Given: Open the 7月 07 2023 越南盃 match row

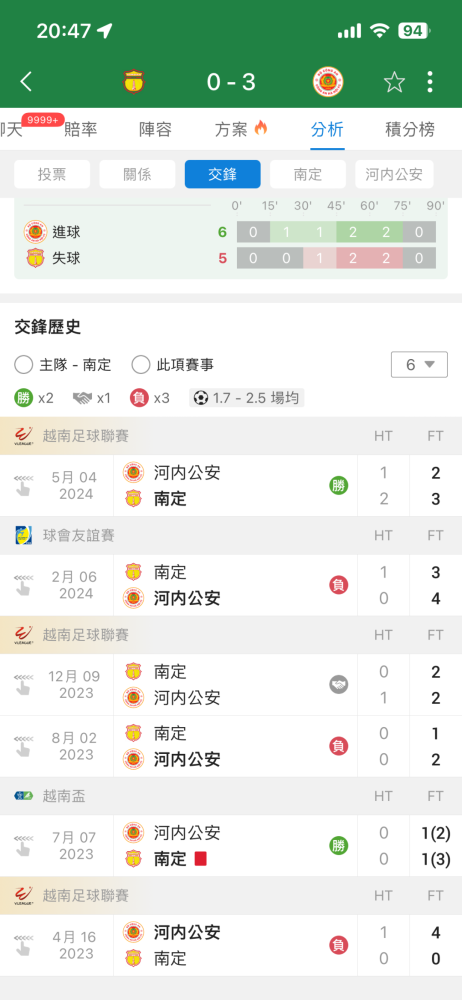Looking at the screenshot, I should [231, 846].
